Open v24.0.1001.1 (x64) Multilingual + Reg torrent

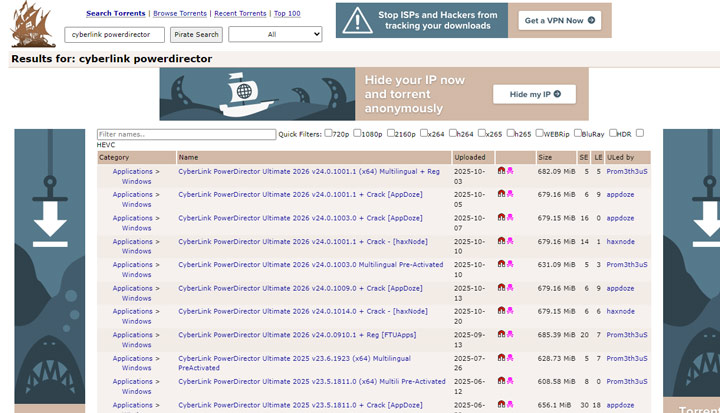[309, 171]
